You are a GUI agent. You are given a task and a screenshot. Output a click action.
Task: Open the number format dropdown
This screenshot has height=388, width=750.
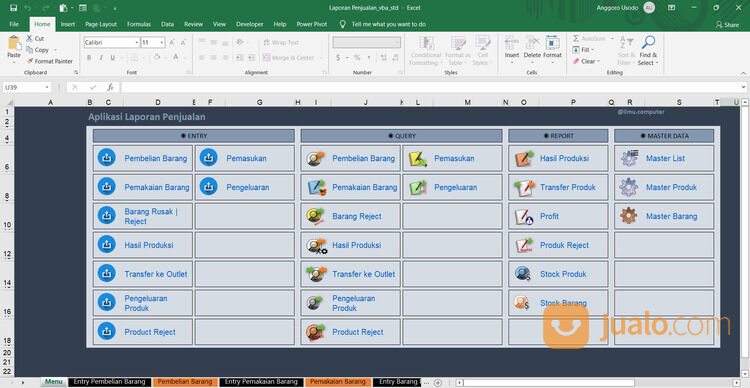pyautogui.click(x=397, y=43)
